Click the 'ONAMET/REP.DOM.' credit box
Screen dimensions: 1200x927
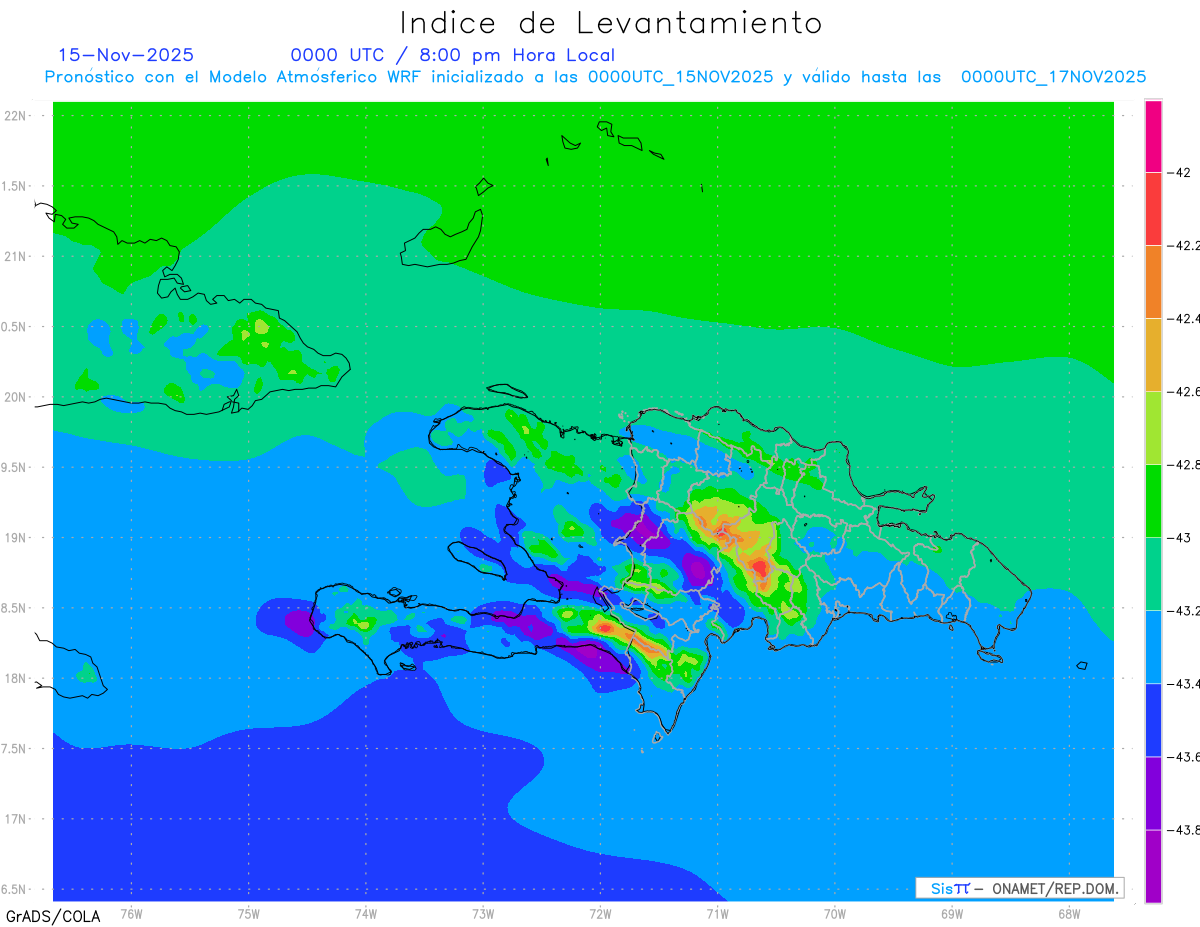[1019, 888]
